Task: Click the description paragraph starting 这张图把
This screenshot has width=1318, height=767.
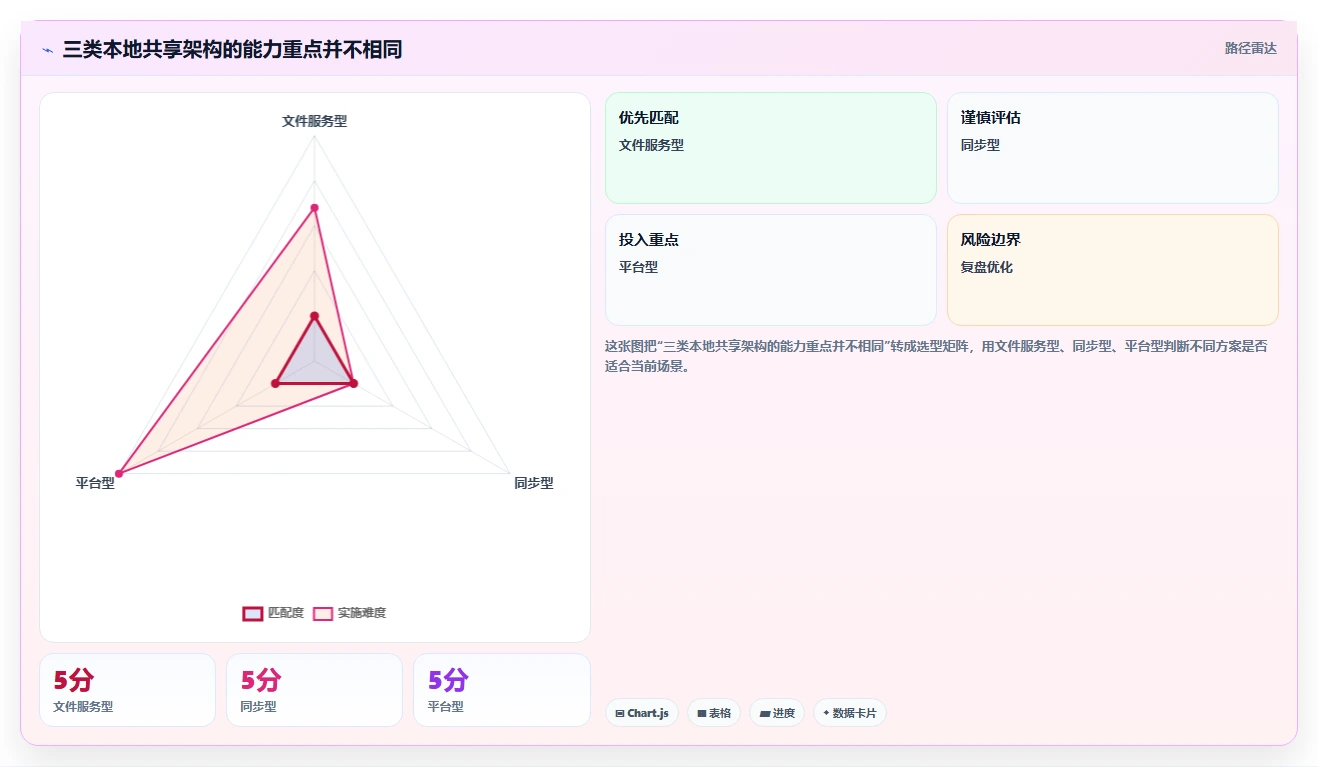Action: 937,356
